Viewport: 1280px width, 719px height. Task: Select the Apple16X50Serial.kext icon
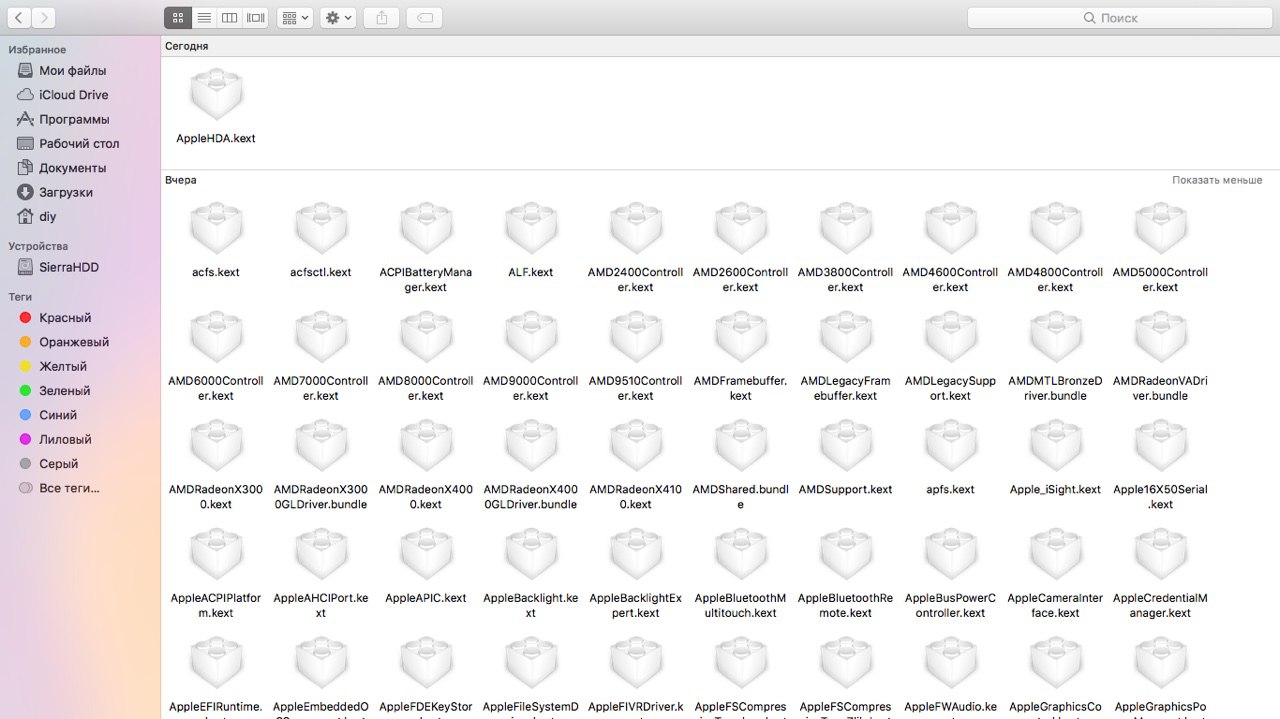1161,446
